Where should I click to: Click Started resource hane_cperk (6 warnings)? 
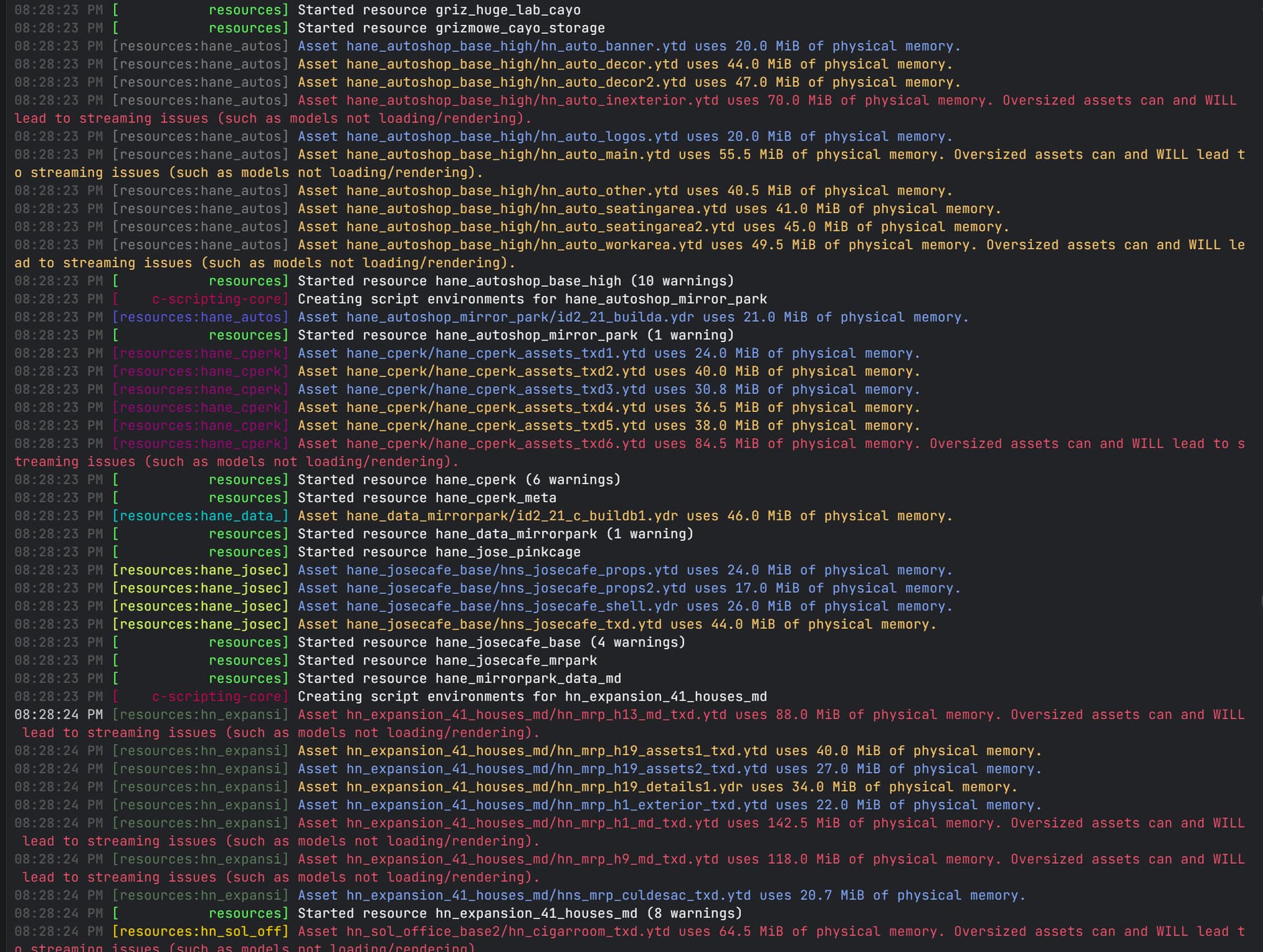[x=317, y=480]
